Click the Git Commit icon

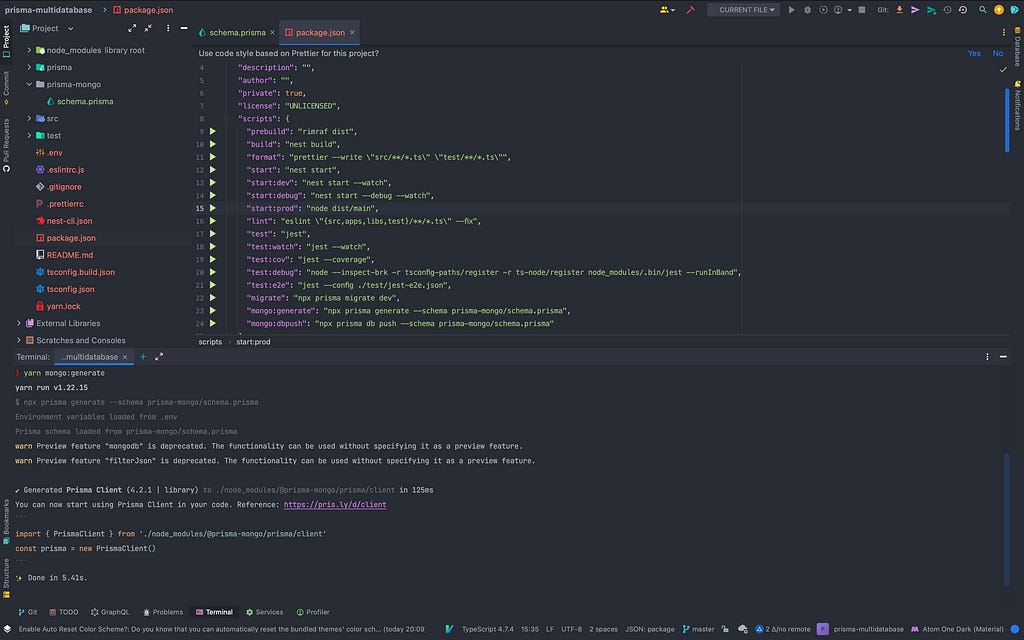[x=915, y=10]
